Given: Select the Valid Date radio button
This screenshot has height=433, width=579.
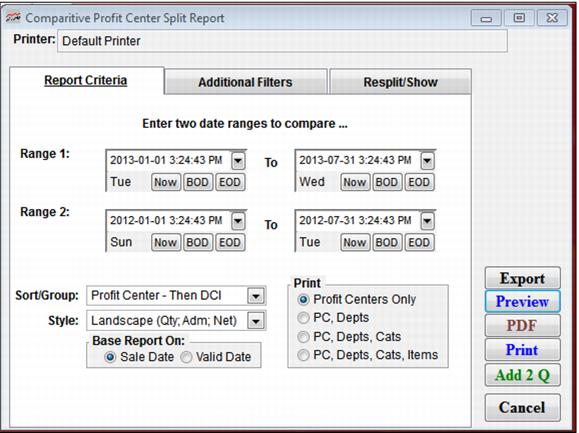Looking at the screenshot, I should [186, 357].
